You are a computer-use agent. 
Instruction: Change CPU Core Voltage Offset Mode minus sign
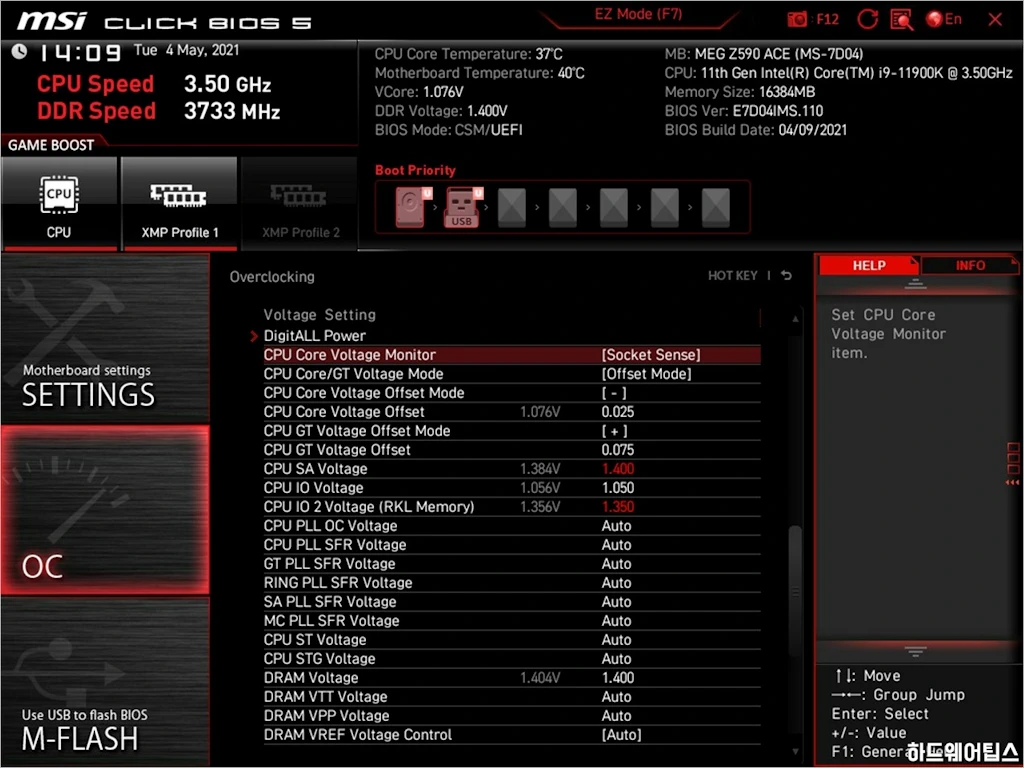point(614,392)
